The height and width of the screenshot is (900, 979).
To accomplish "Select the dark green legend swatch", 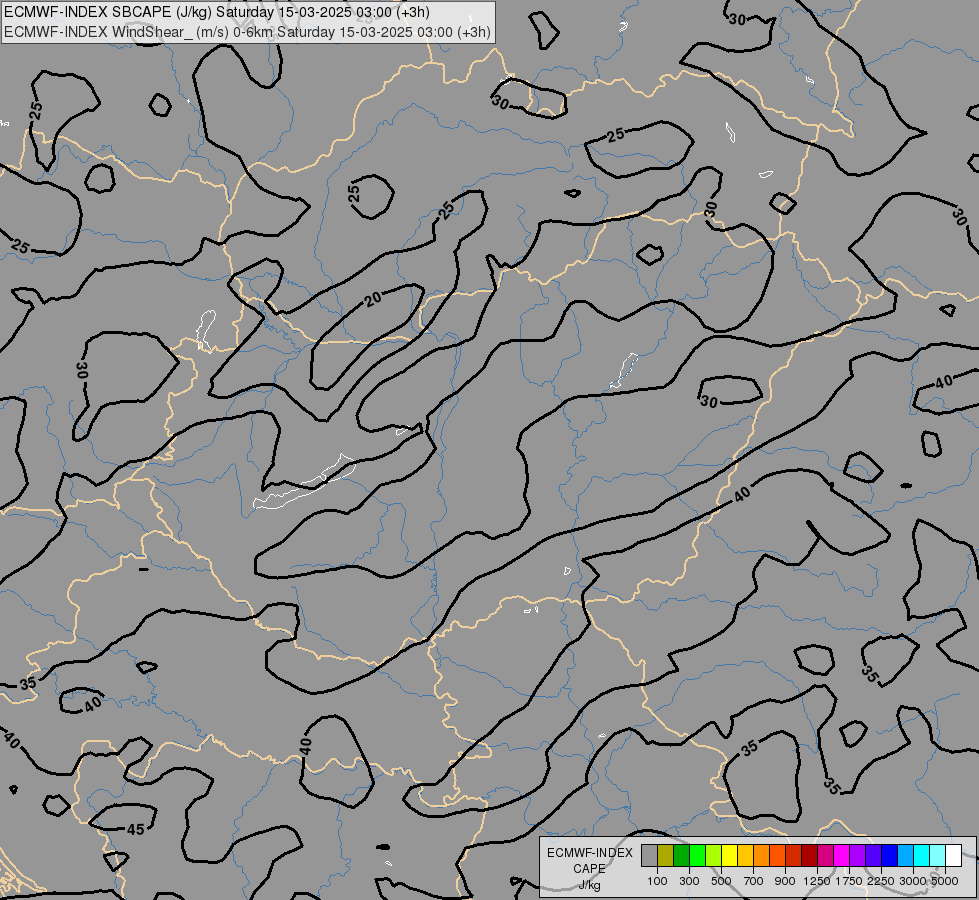I will pos(681,856).
